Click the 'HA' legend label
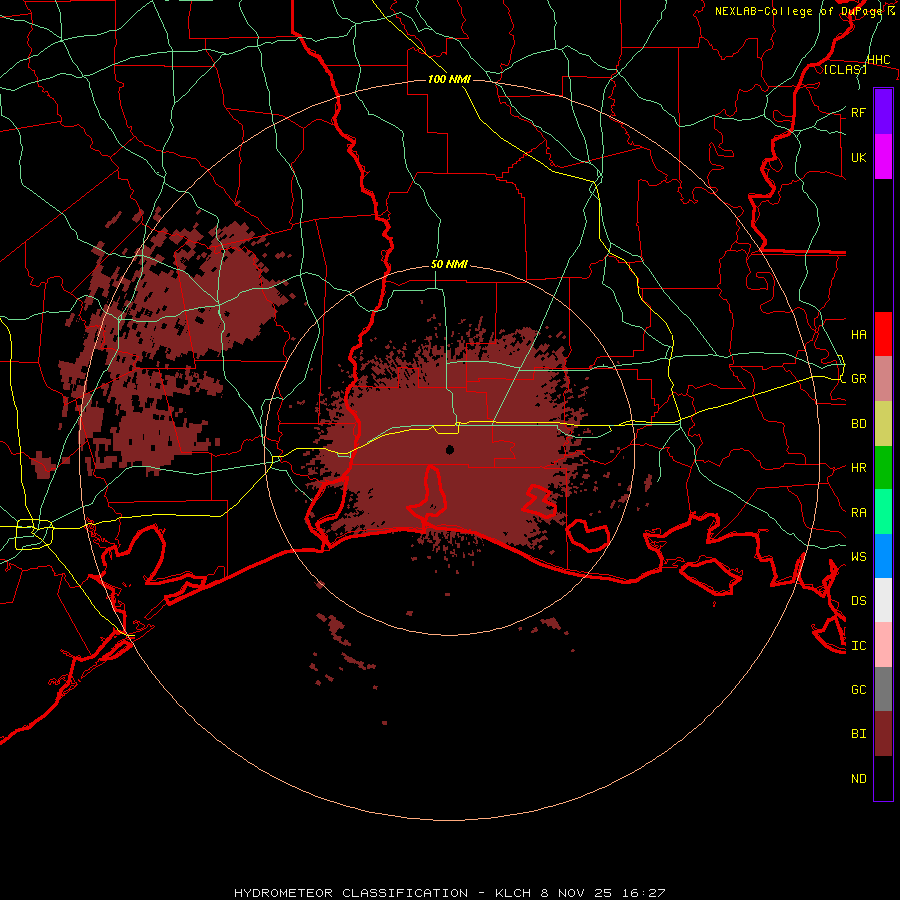The image size is (900, 900). click(858, 335)
